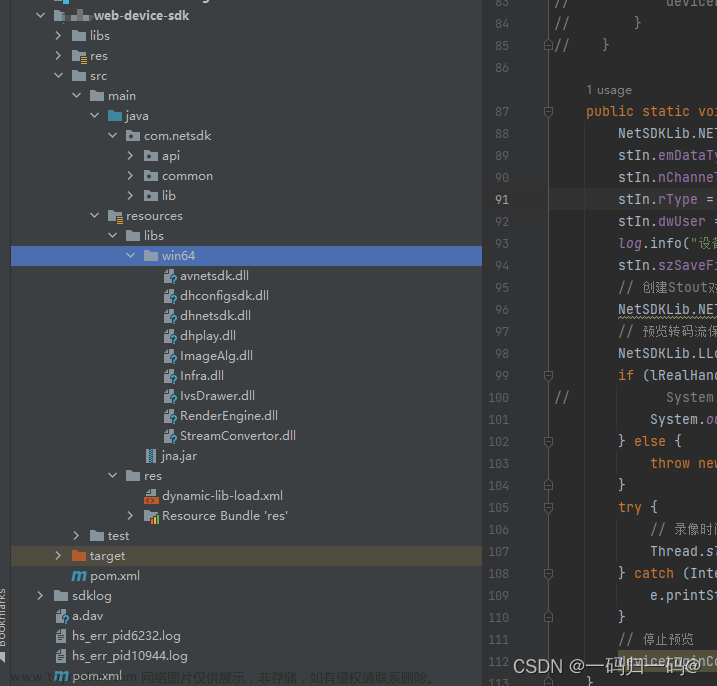Click the resources root folder icon
The width and height of the screenshot is (717, 686).
pyautogui.click(x=115, y=216)
